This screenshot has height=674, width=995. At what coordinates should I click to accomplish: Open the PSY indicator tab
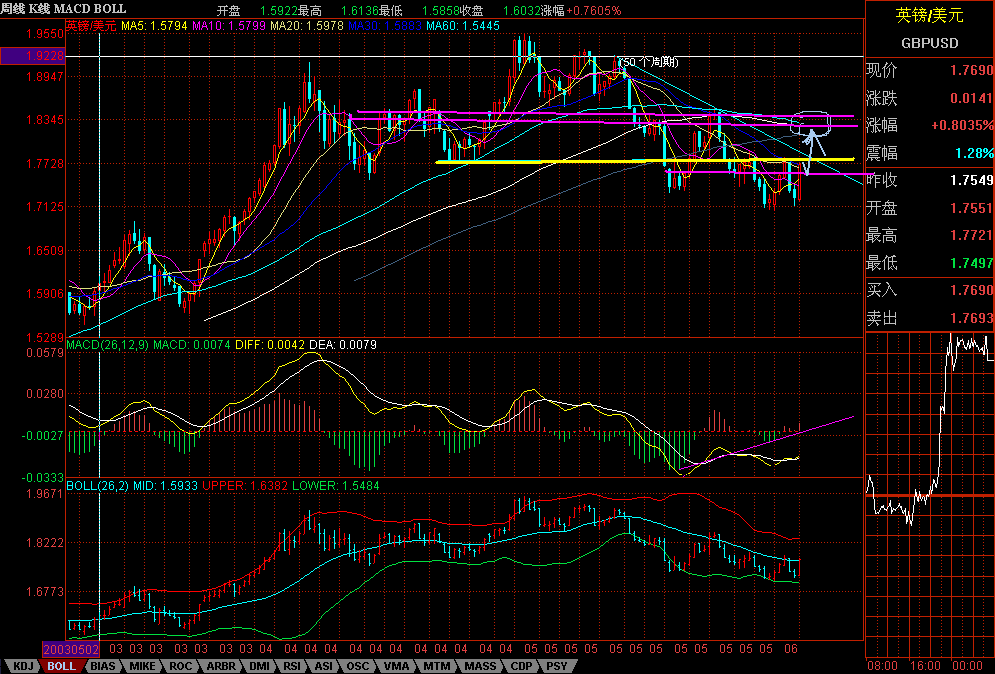[557, 666]
